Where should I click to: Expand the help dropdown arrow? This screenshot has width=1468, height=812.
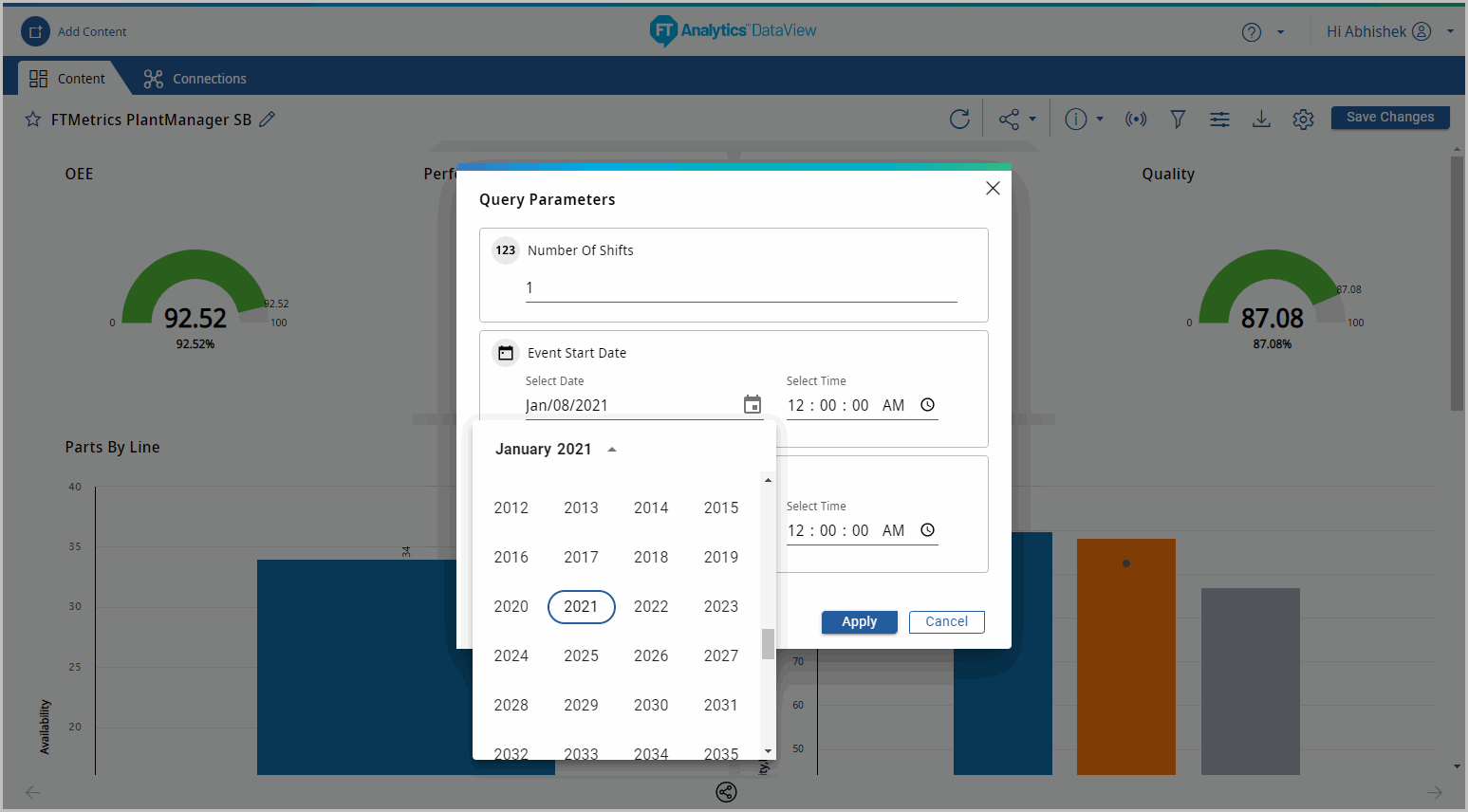(1280, 32)
